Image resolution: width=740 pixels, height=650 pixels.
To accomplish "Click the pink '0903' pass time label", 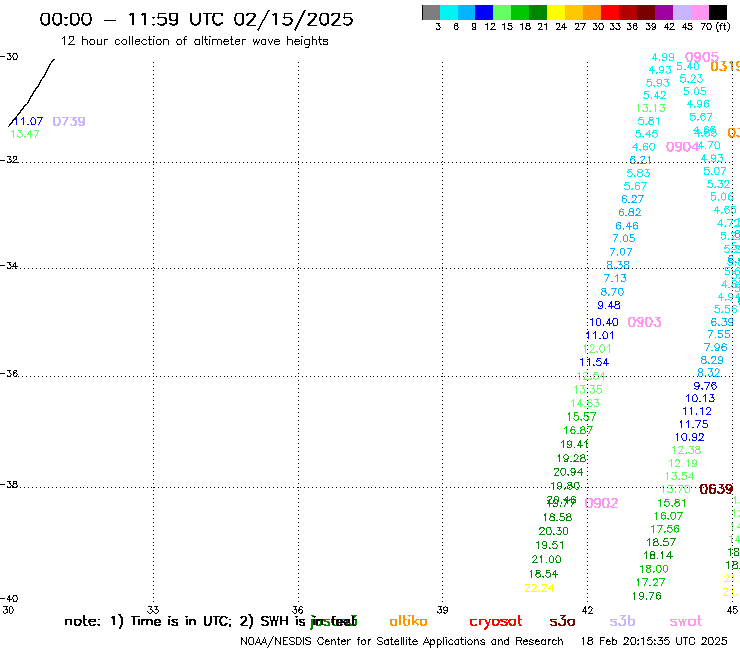I will [x=644, y=322].
